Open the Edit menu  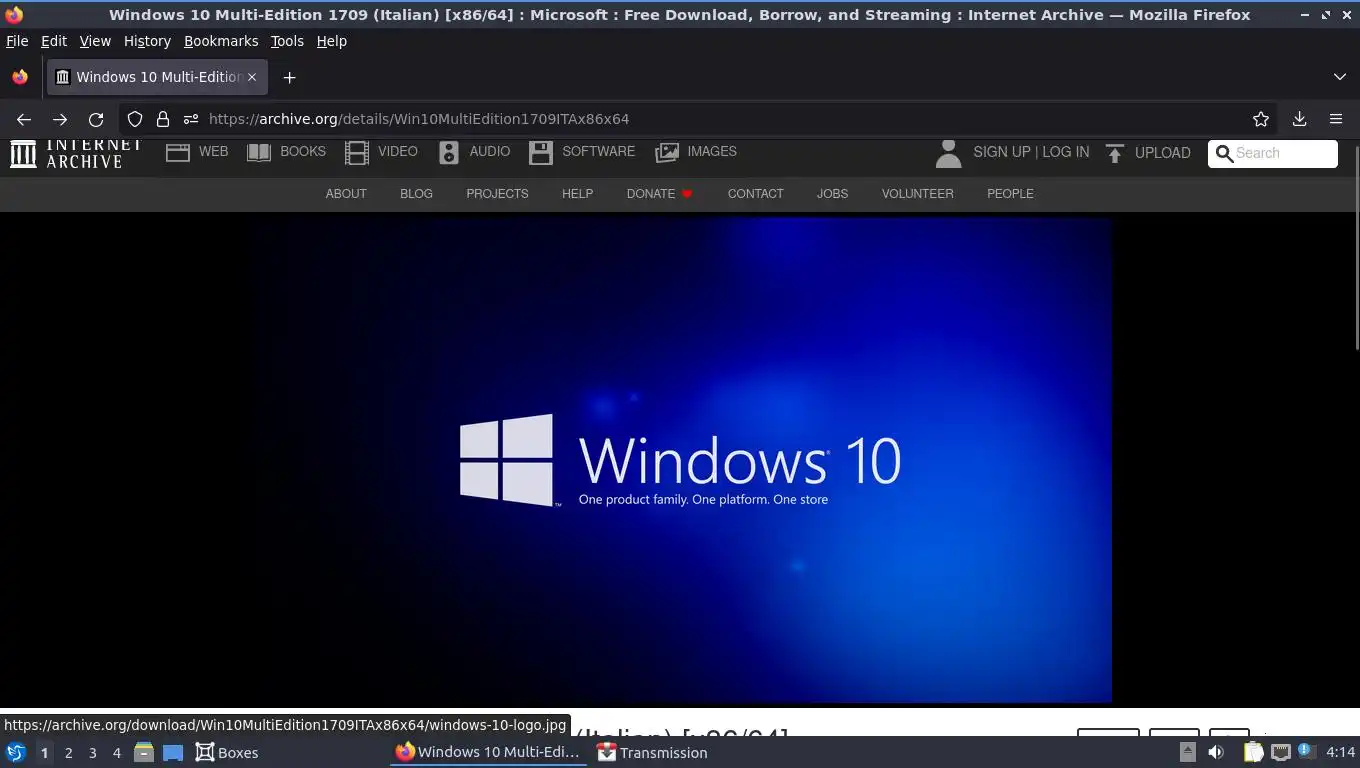[x=54, y=41]
